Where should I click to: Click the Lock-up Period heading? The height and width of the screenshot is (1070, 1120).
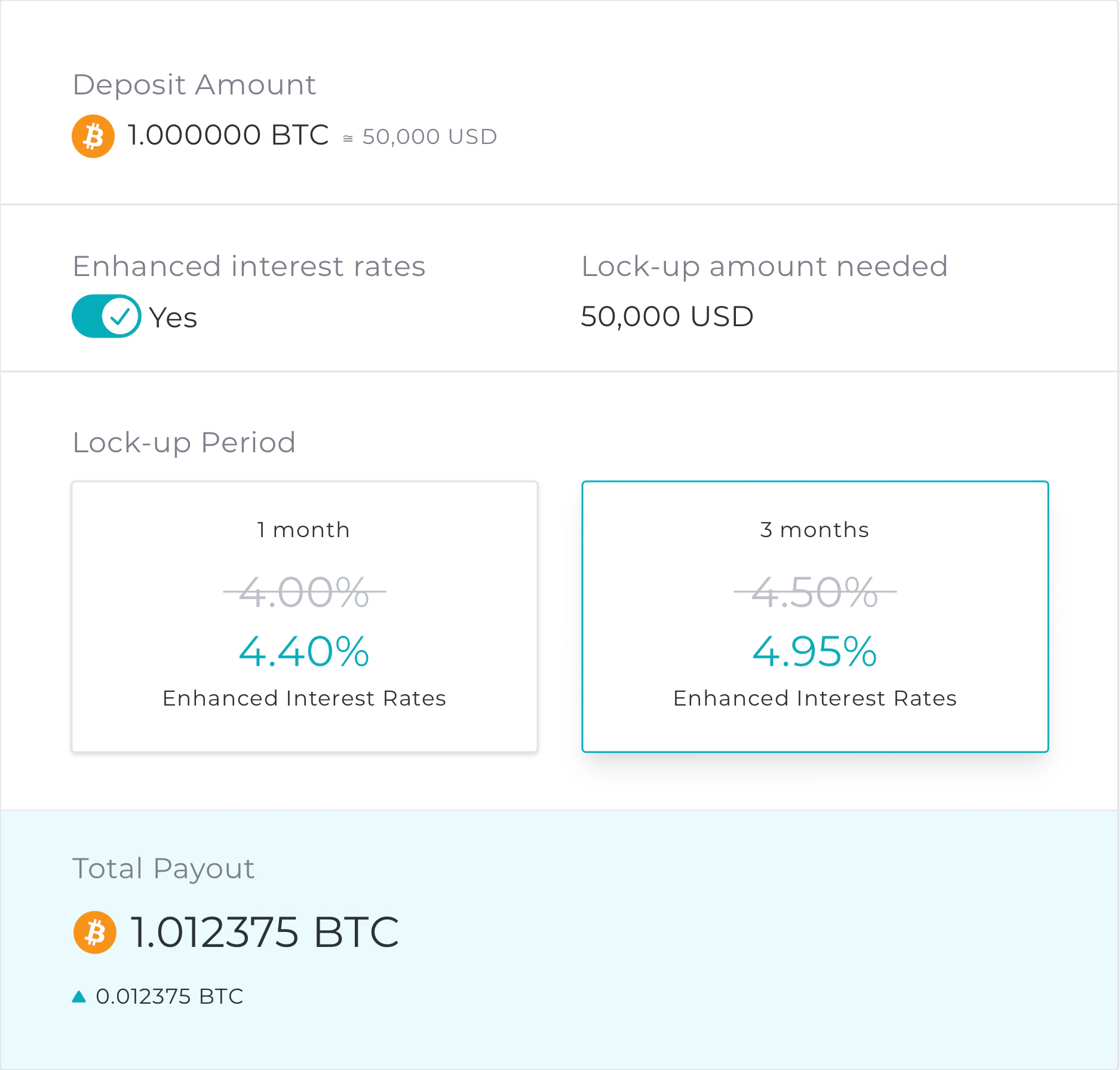[184, 443]
